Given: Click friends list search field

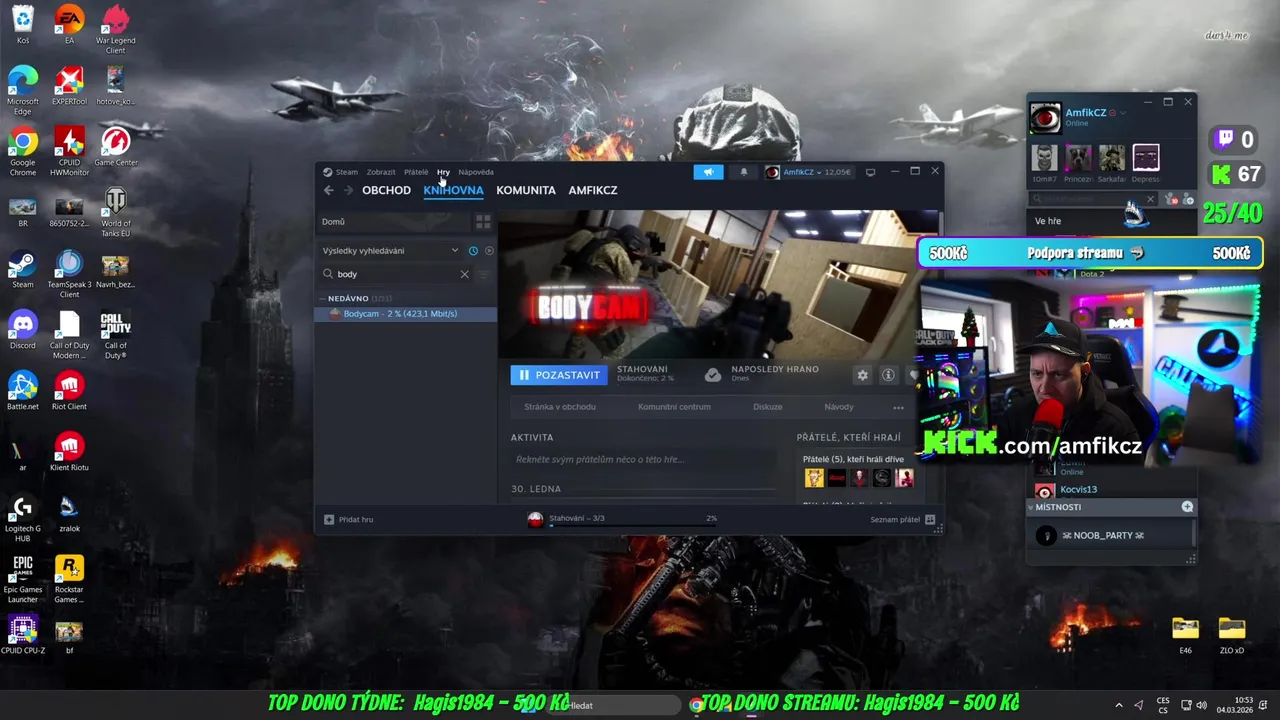Looking at the screenshot, I should pos(1091,199).
